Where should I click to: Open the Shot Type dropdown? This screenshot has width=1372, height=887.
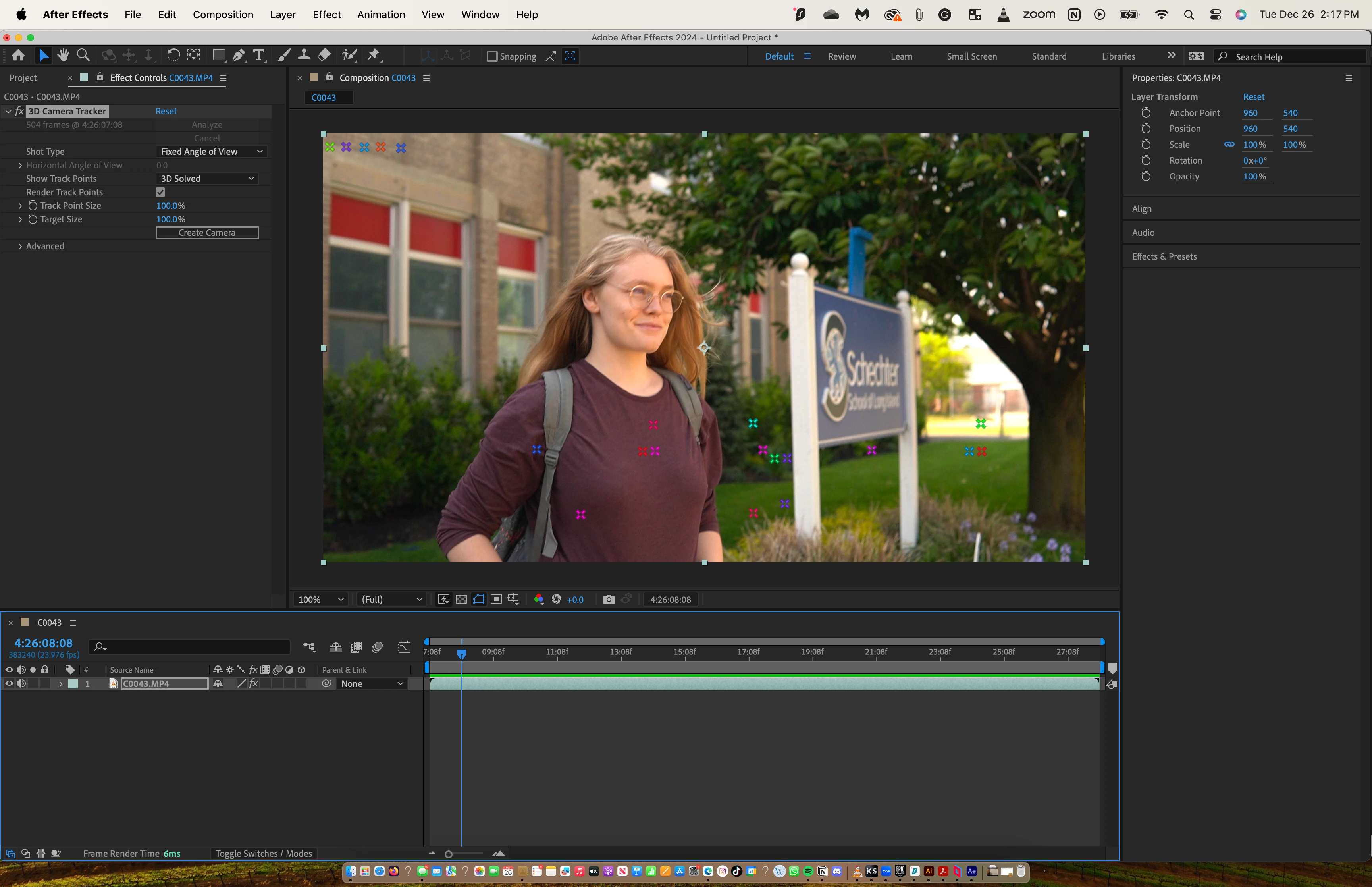[211, 152]
